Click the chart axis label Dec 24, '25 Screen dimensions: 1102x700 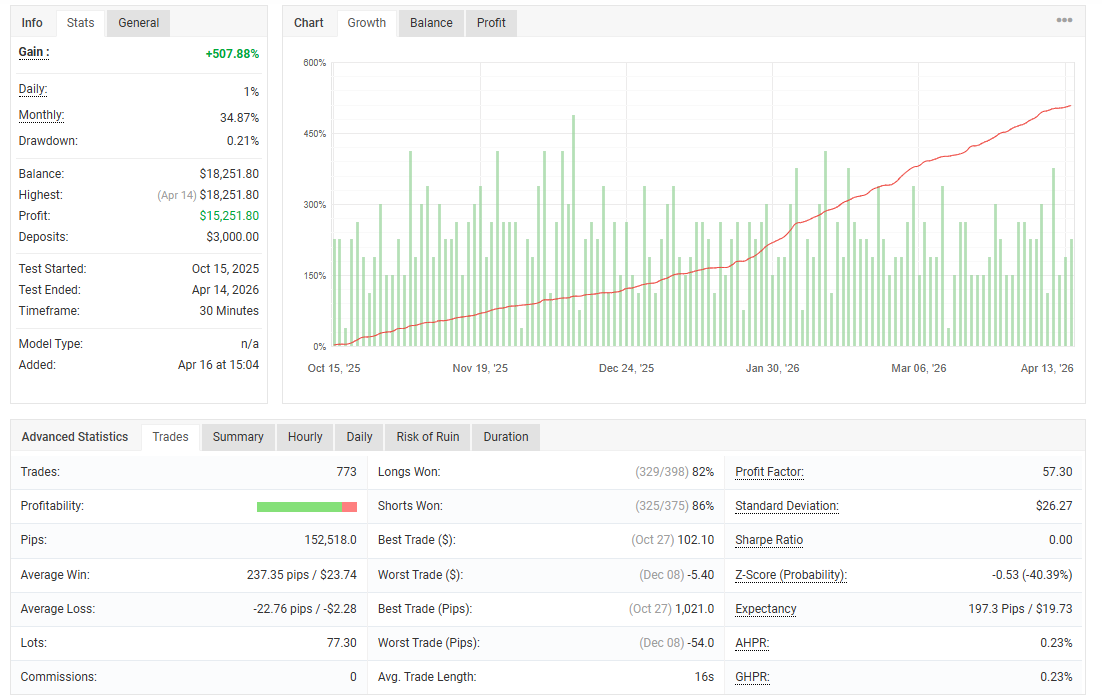coord(626,368)
